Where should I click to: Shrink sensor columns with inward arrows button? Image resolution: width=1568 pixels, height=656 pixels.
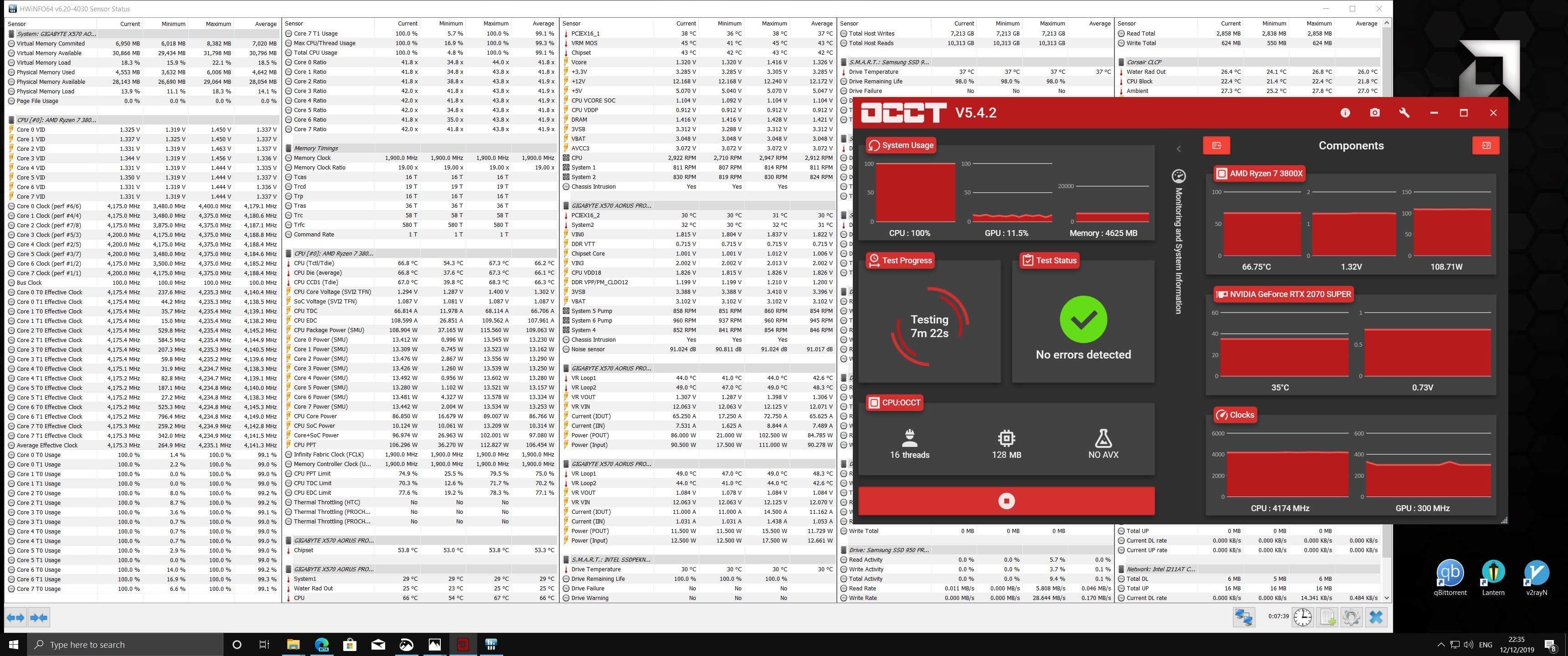[38, 618]
